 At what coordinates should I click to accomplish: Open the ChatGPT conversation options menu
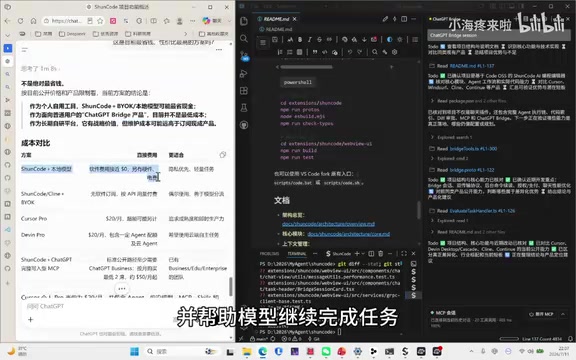click(219, 49)
